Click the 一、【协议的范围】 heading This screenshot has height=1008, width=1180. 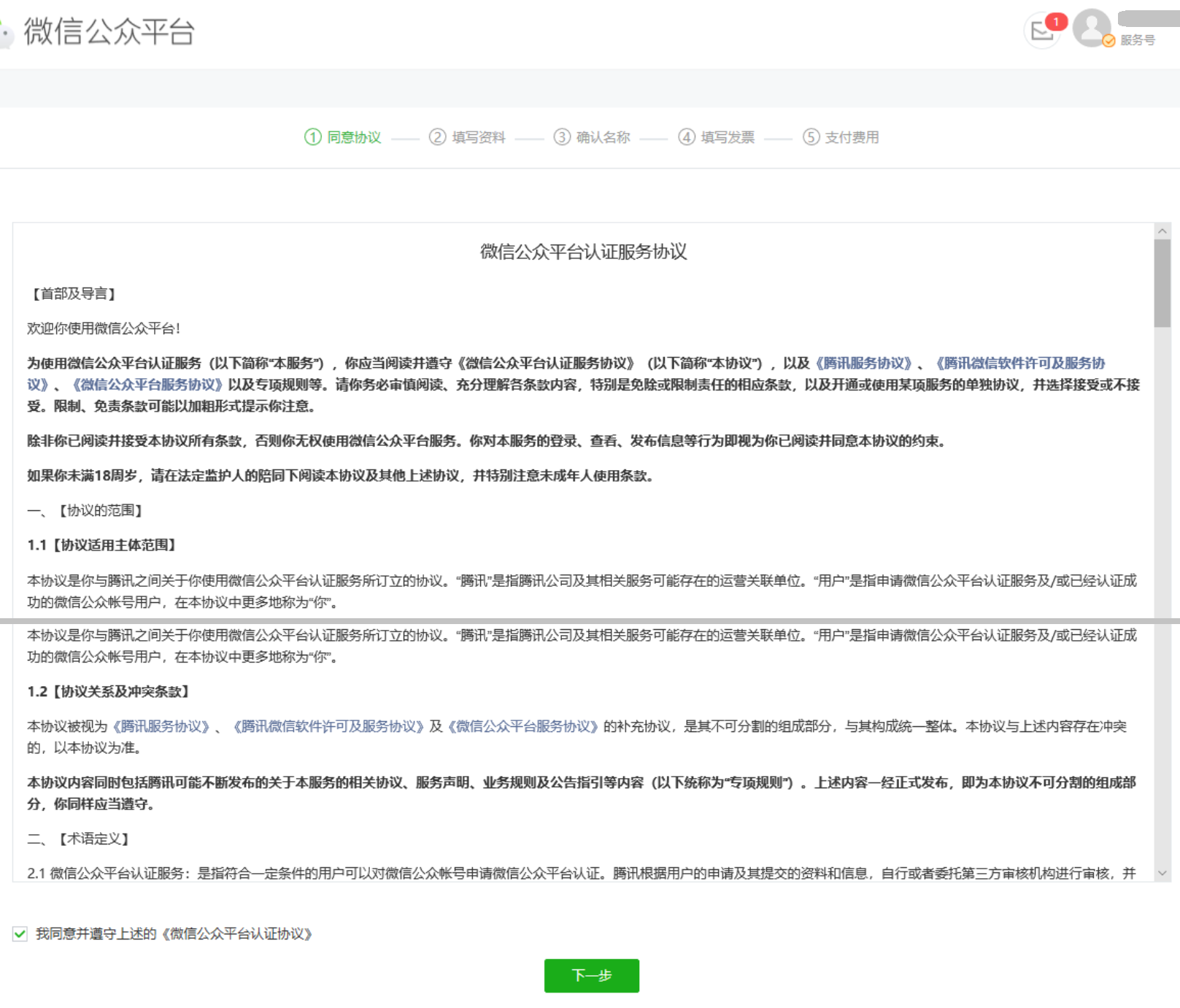pos(87,510)
